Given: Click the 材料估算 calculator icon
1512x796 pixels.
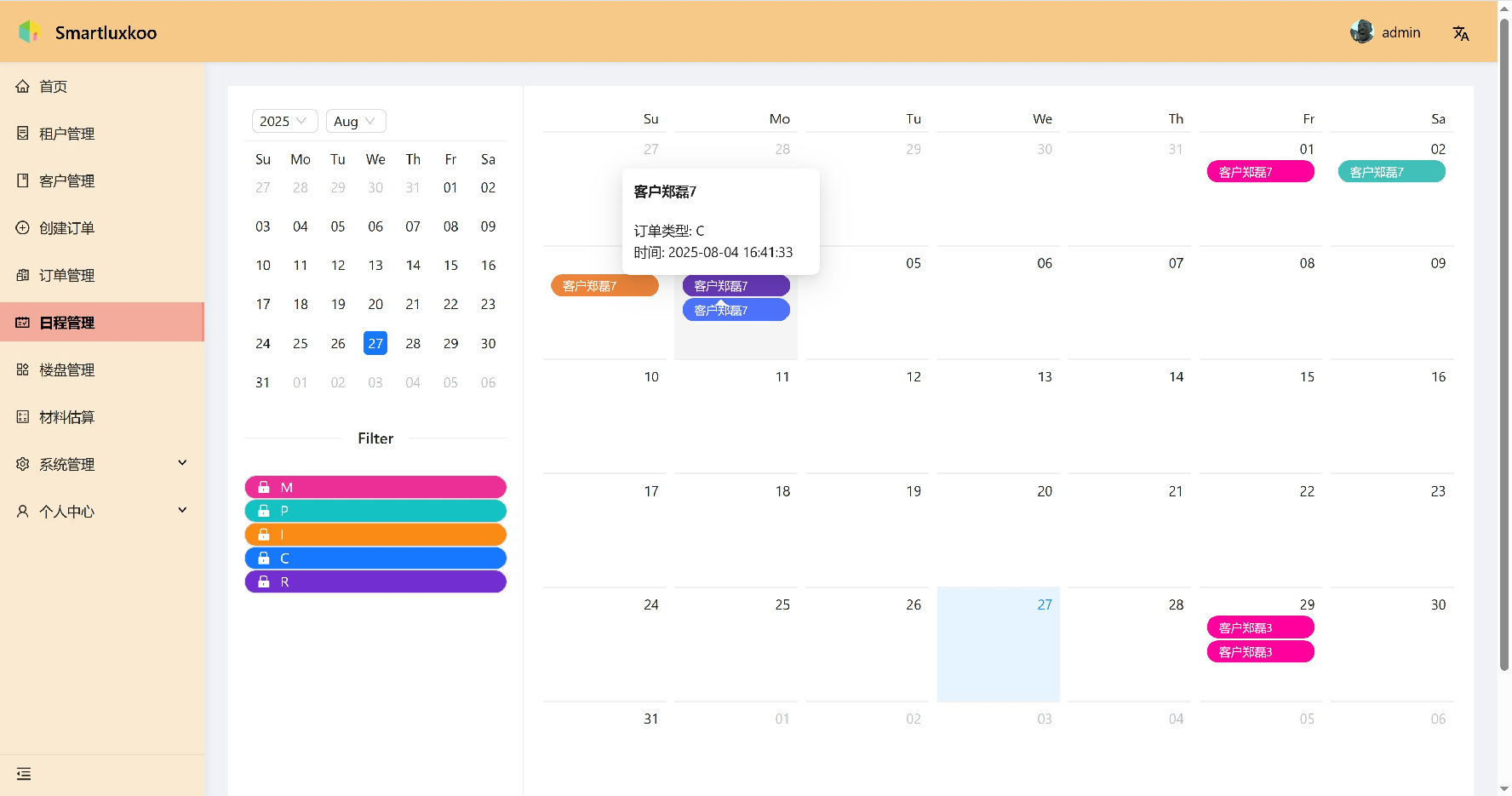Looking at the screenshot, I should [x=23, y=416].
